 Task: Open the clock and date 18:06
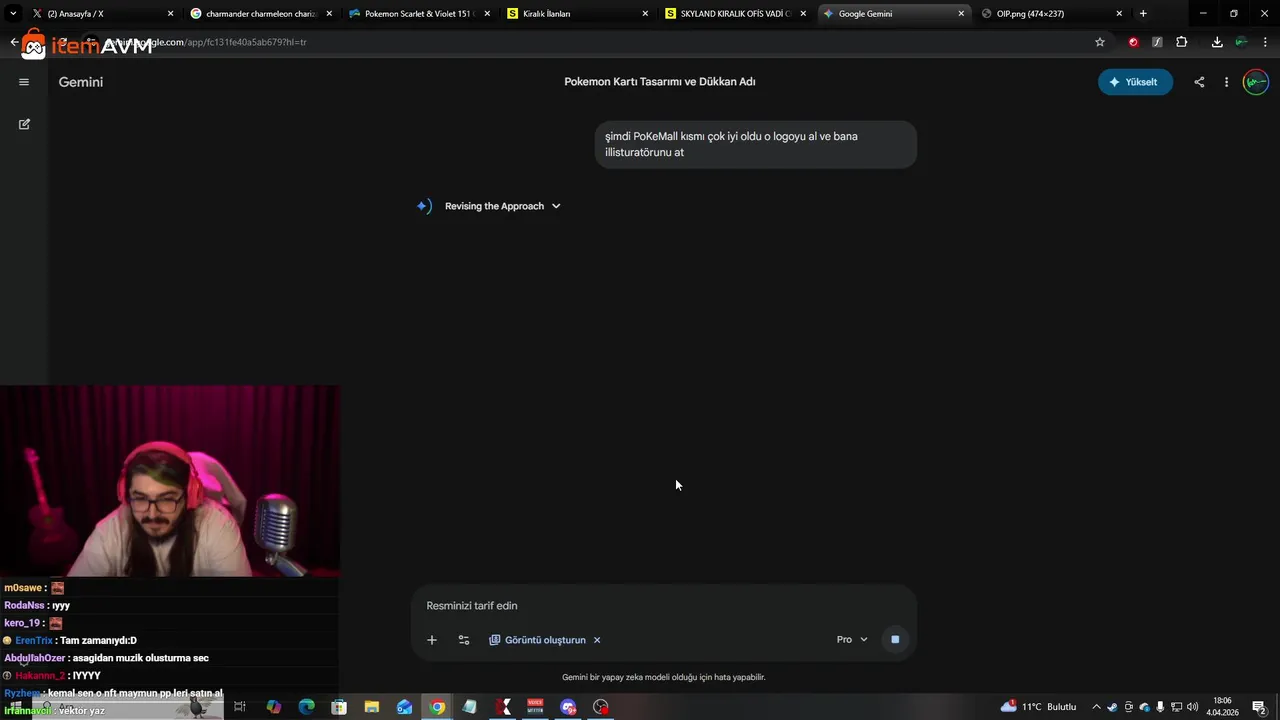coord(1222,707)
